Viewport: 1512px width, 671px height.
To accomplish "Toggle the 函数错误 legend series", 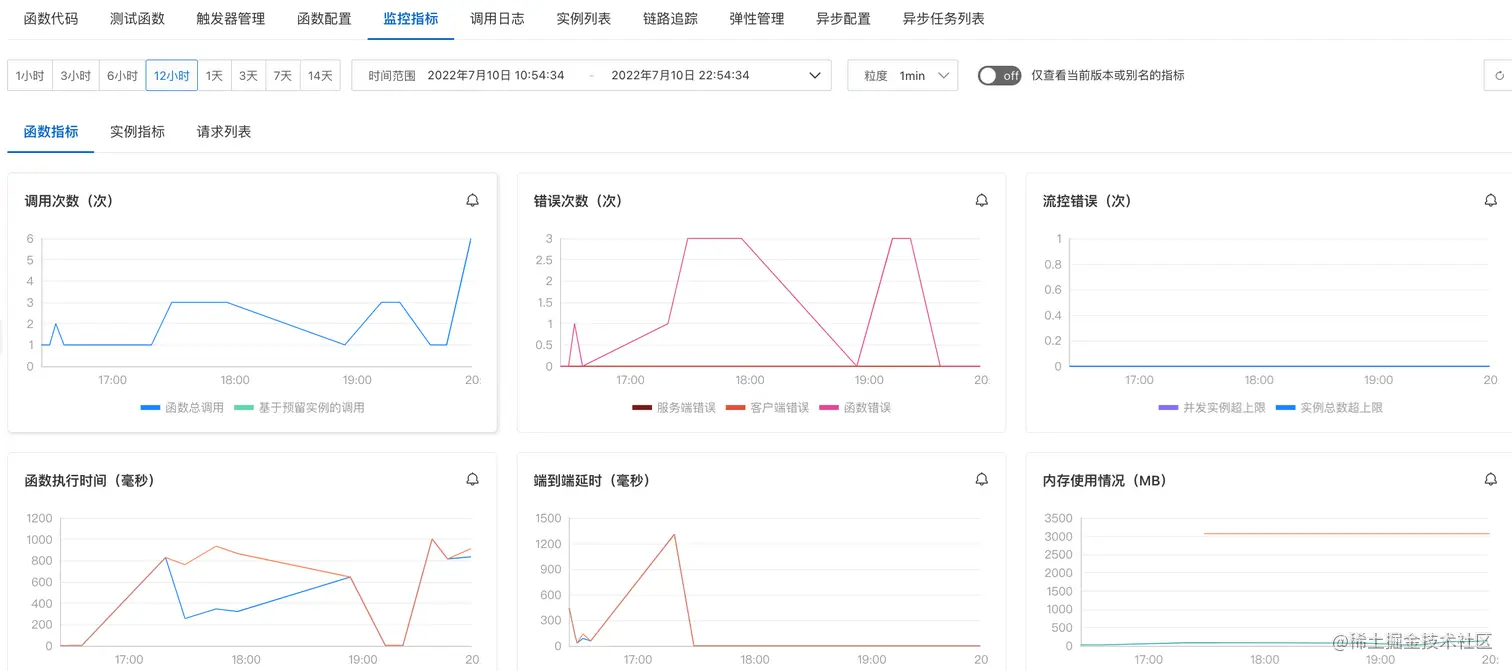I will tap(855, 408).
